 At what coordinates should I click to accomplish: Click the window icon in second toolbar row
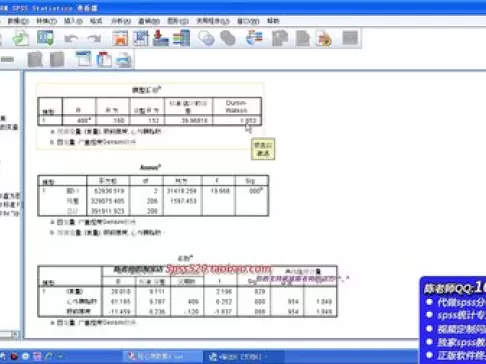point(83,59)
